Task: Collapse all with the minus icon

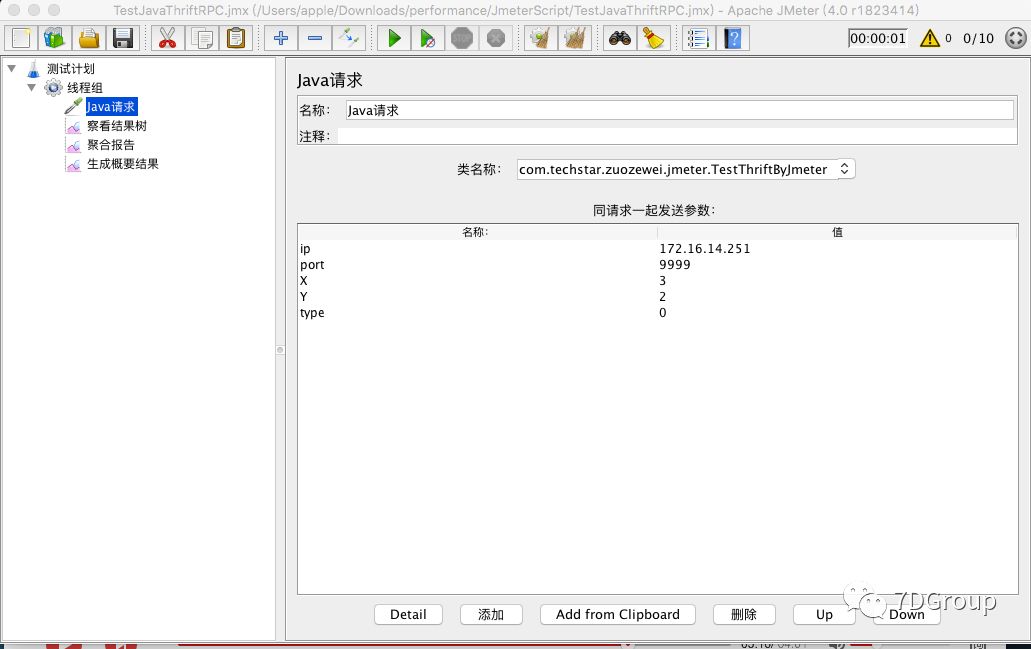Action: tap(315, 38)
